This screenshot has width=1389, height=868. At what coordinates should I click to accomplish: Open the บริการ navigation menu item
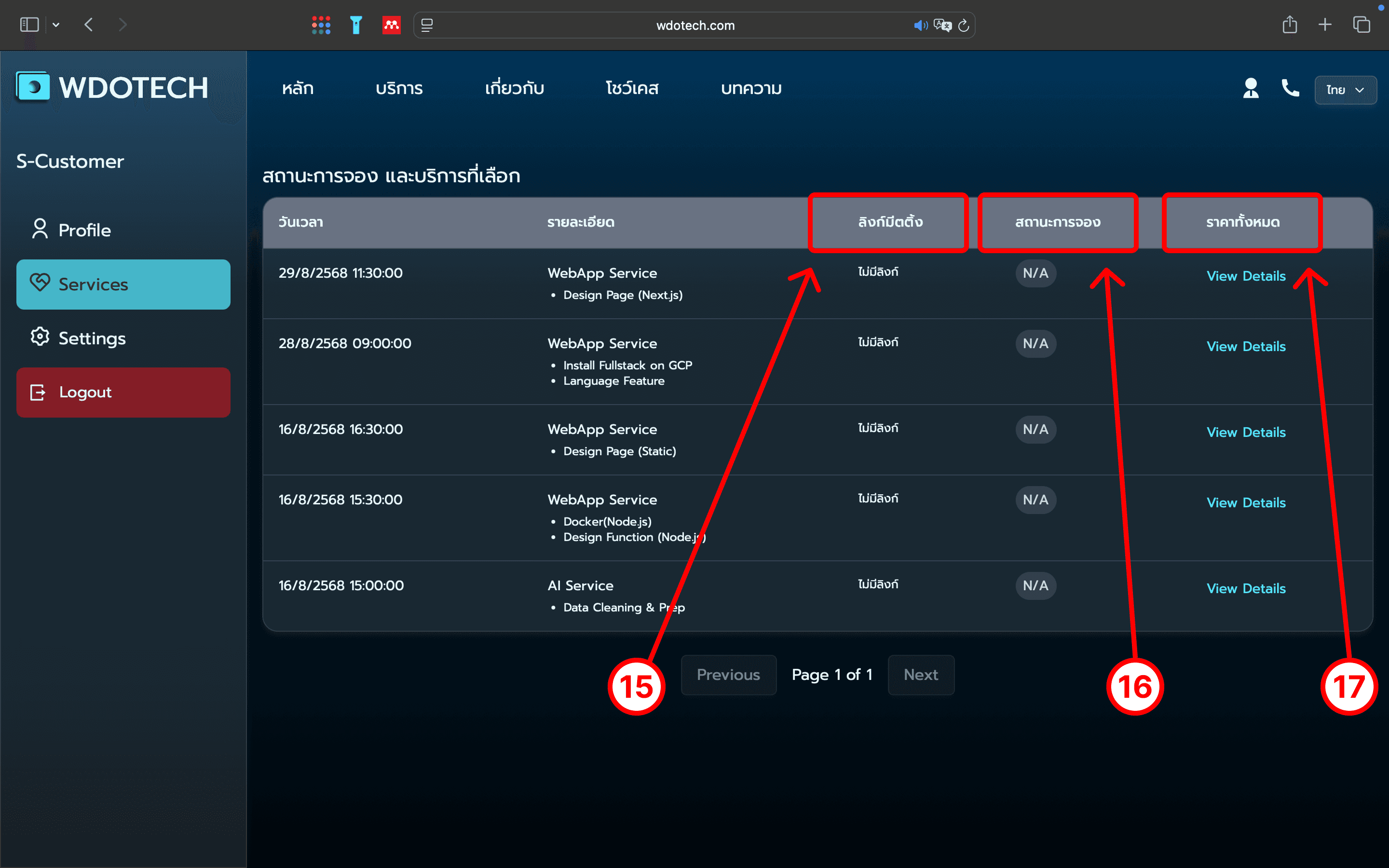click(399, 88)
